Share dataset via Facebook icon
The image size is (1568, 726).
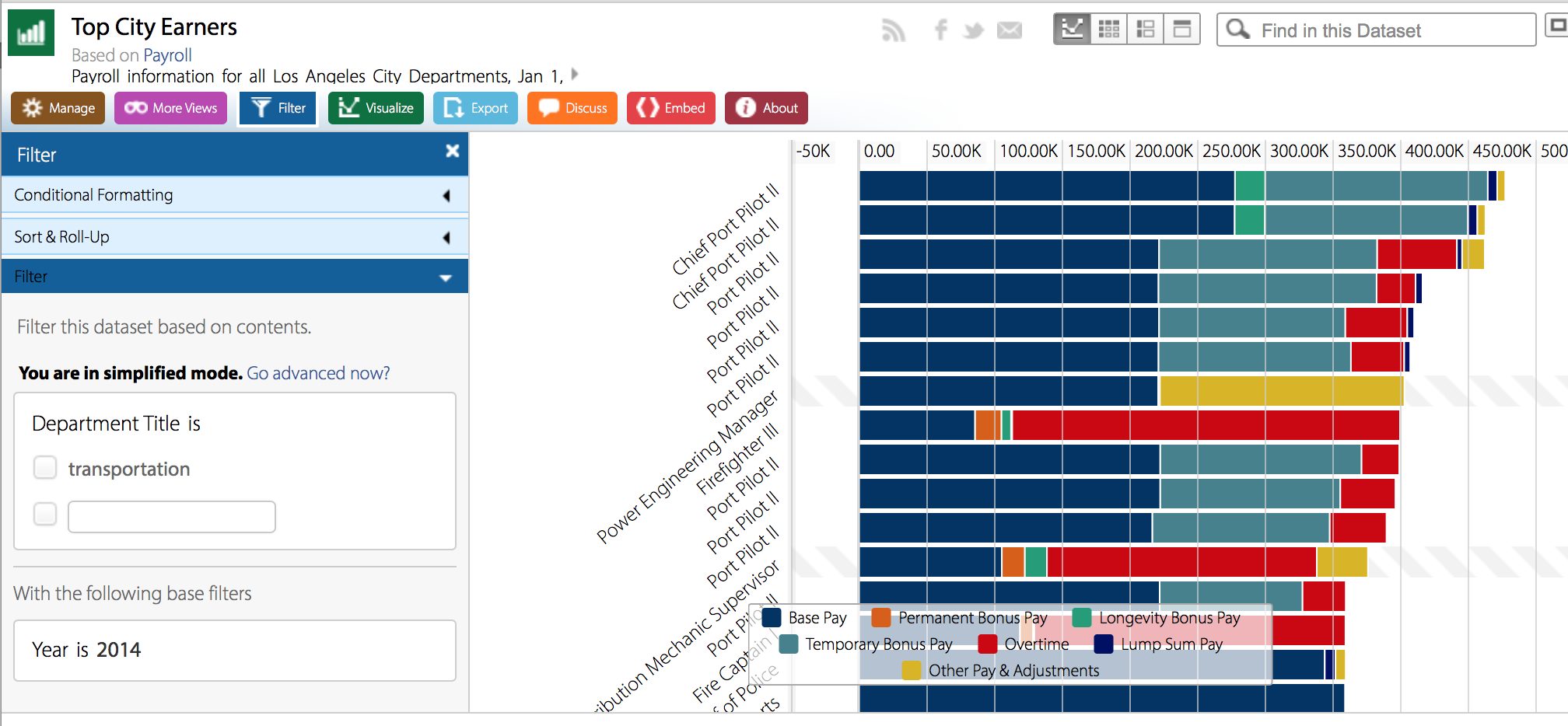coord(940,30)
